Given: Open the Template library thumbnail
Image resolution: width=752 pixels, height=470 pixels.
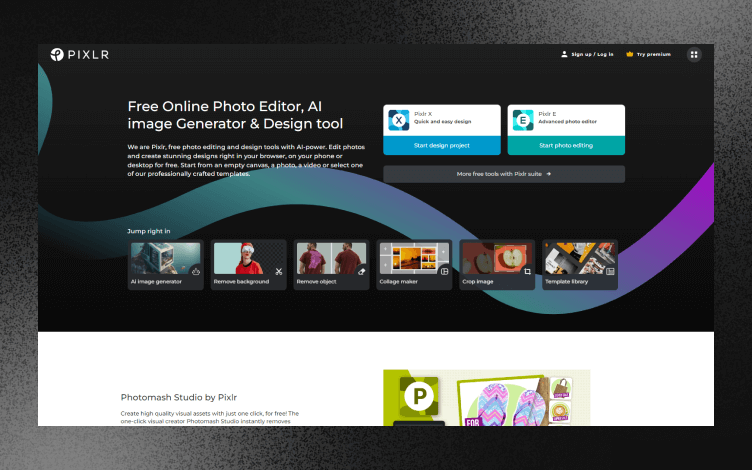Looking at the screenshot, I should pos(580,258).
